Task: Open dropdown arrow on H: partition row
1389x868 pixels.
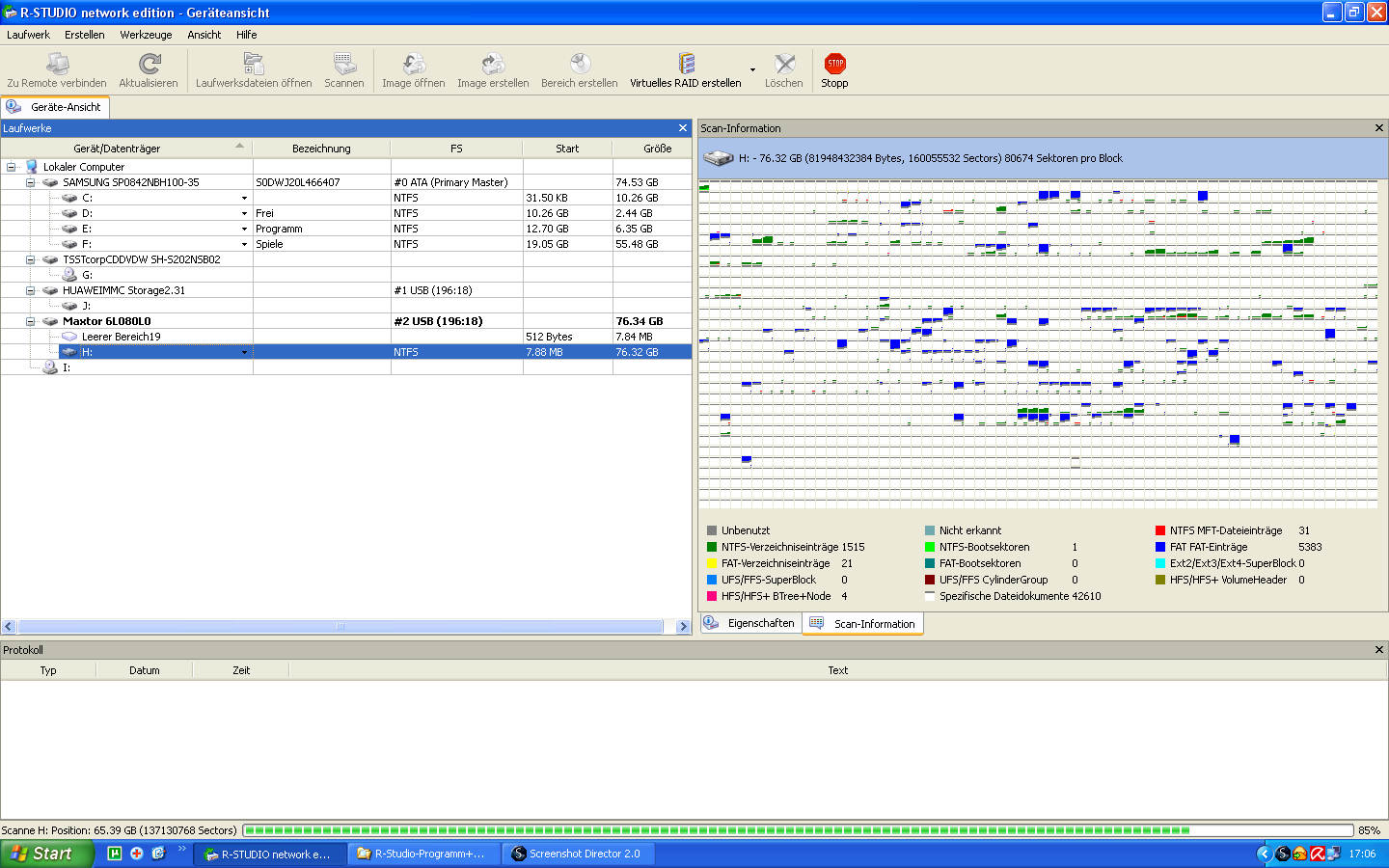Action: [244, 352]
